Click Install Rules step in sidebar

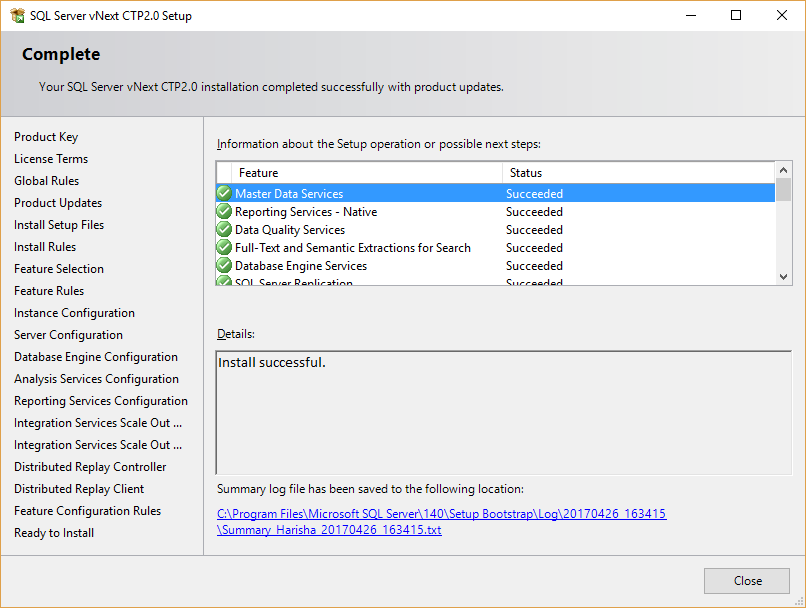tap(45, 247)
